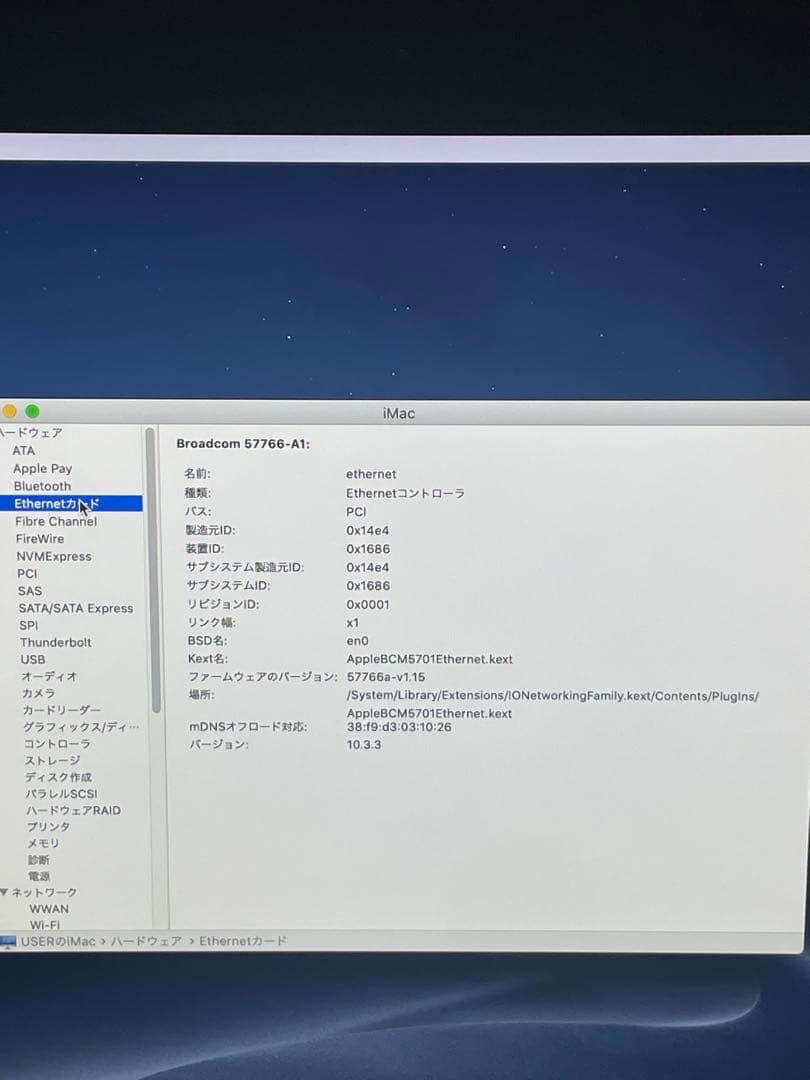View SATA/SATA Express information
810x1080 pixels.
[x=75, y=608]
